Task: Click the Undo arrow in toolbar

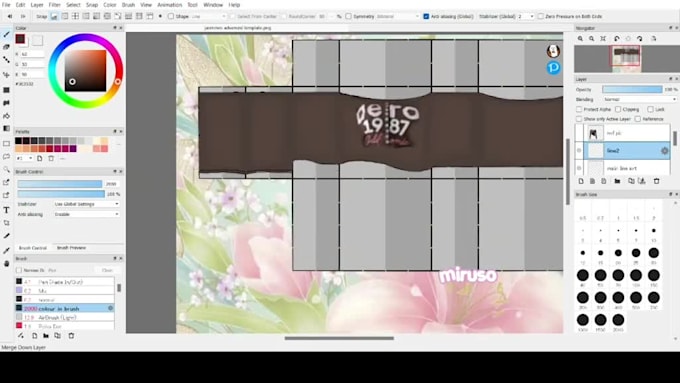Action: (x=10, y=16)
